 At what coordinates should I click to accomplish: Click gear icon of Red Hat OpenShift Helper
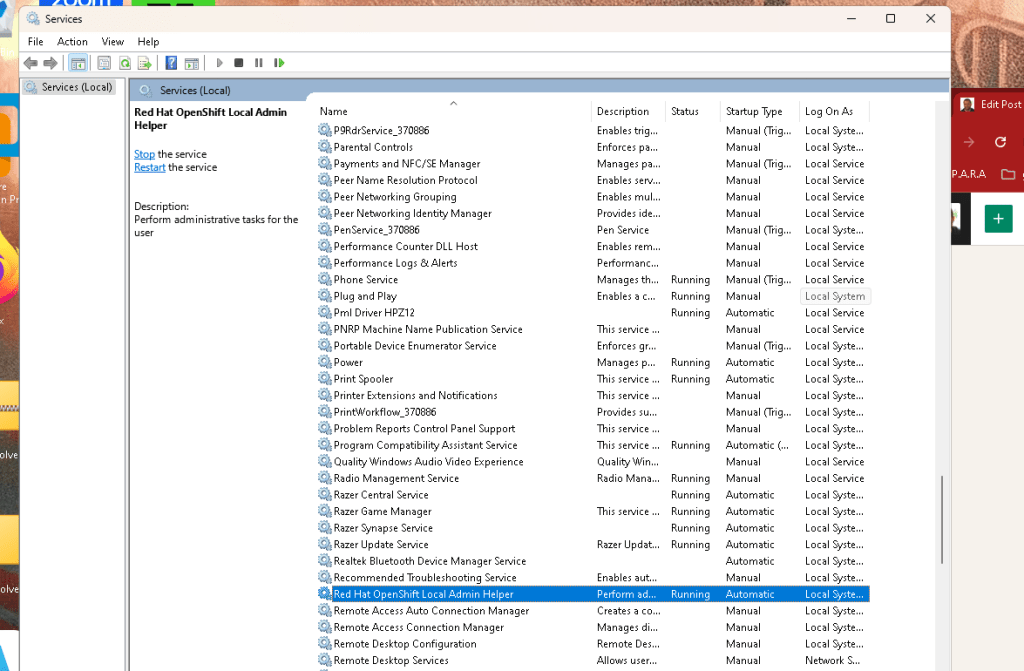(x=325, y=594)
